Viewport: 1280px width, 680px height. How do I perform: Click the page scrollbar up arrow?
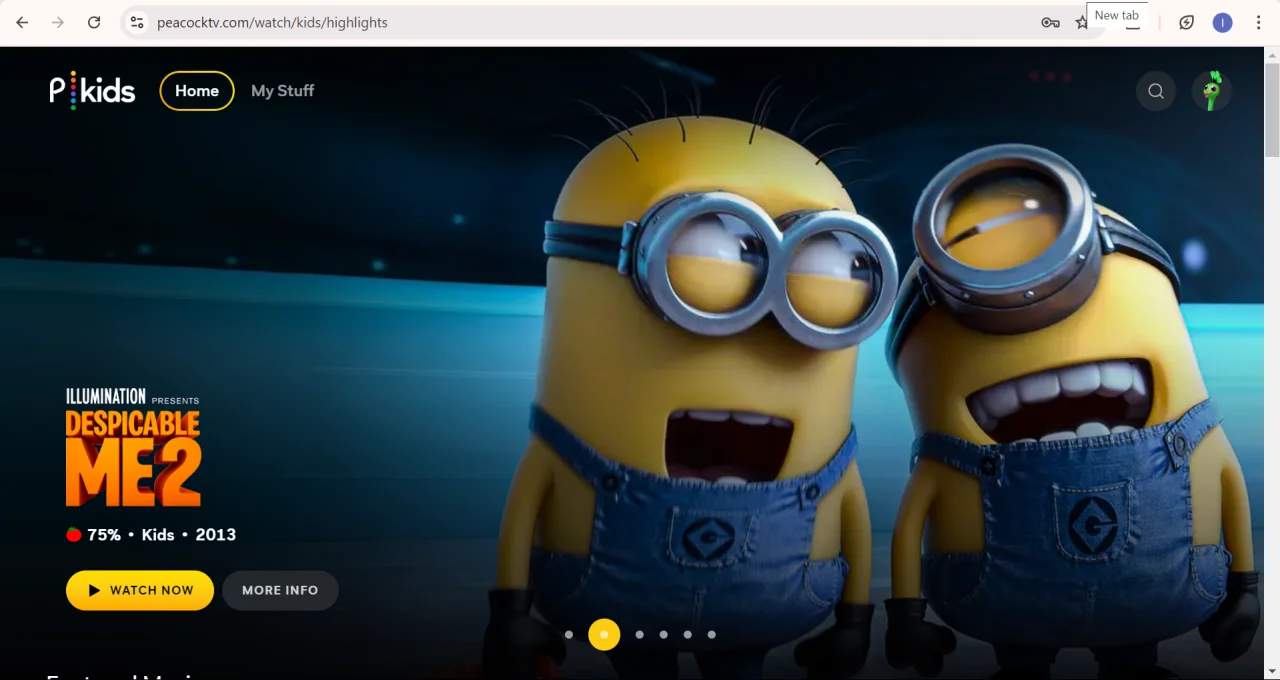tap(1272, 56)
